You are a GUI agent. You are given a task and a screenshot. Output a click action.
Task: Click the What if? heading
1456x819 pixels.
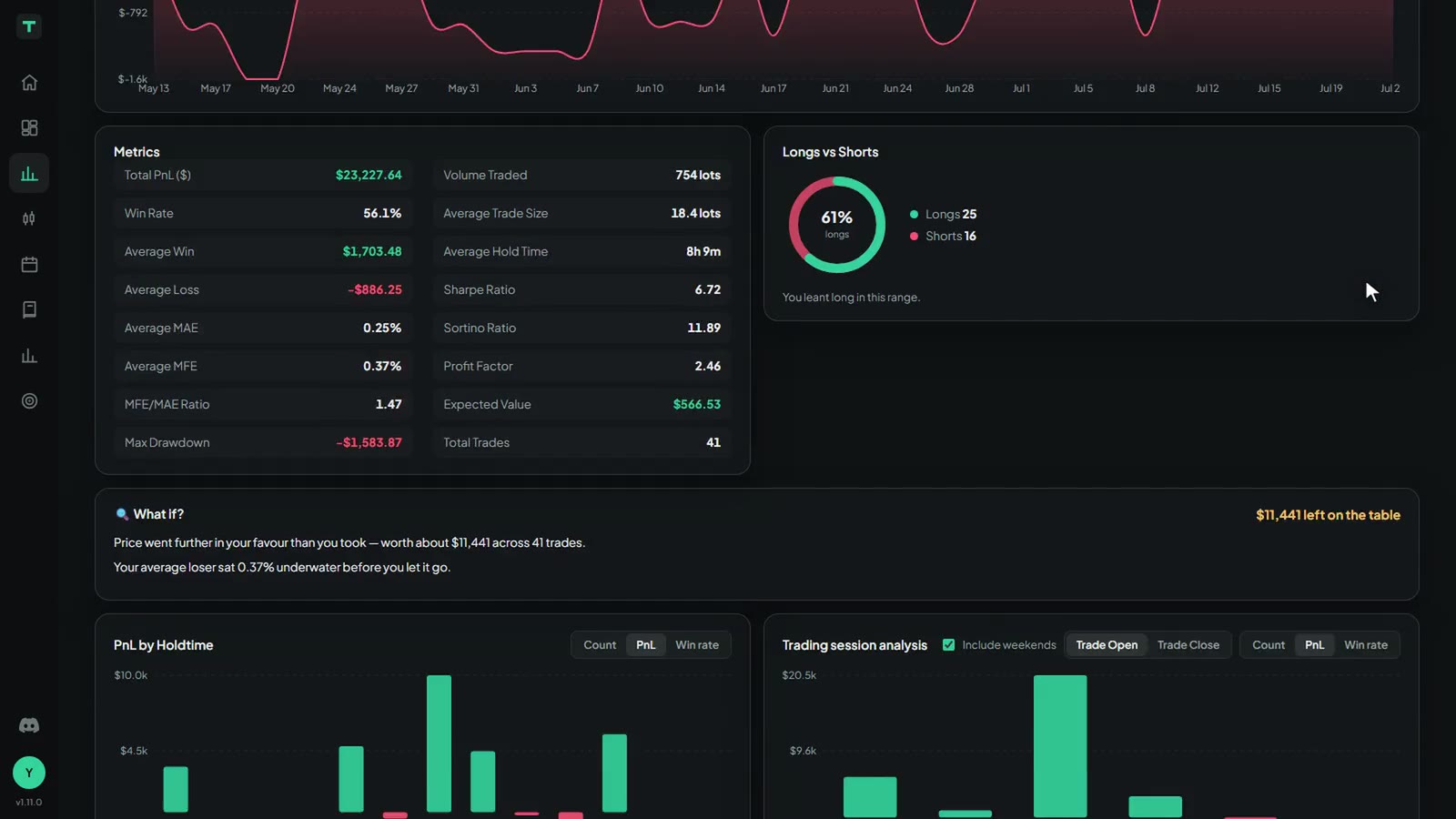point(158,514)
